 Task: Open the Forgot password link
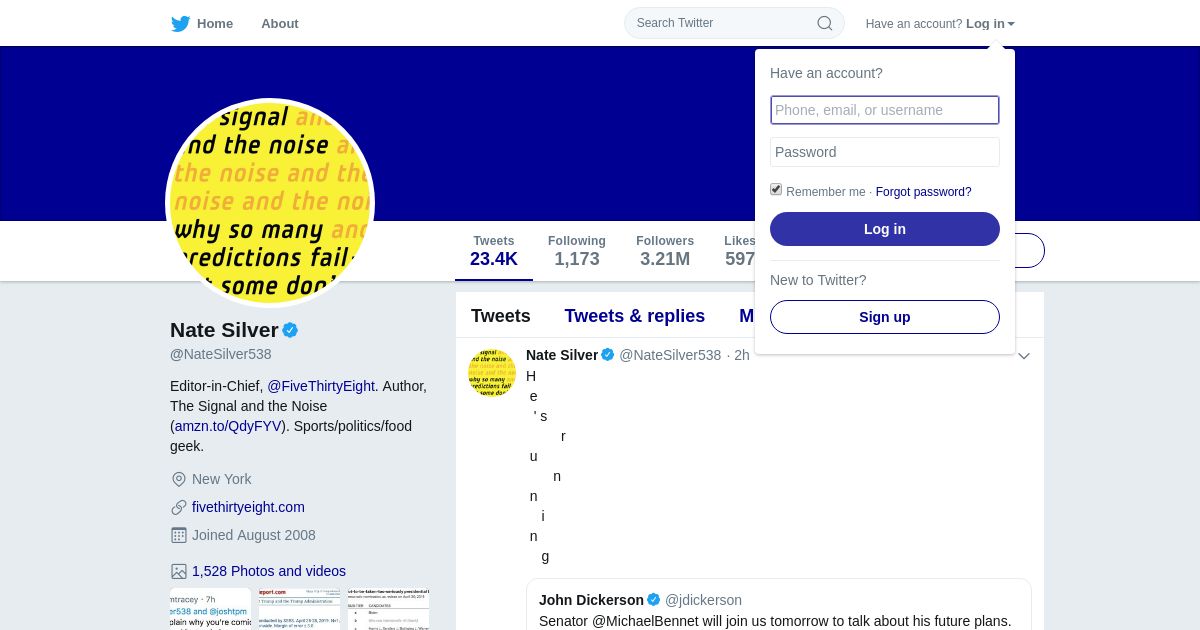pyautogui.click(x=923, y=192)
